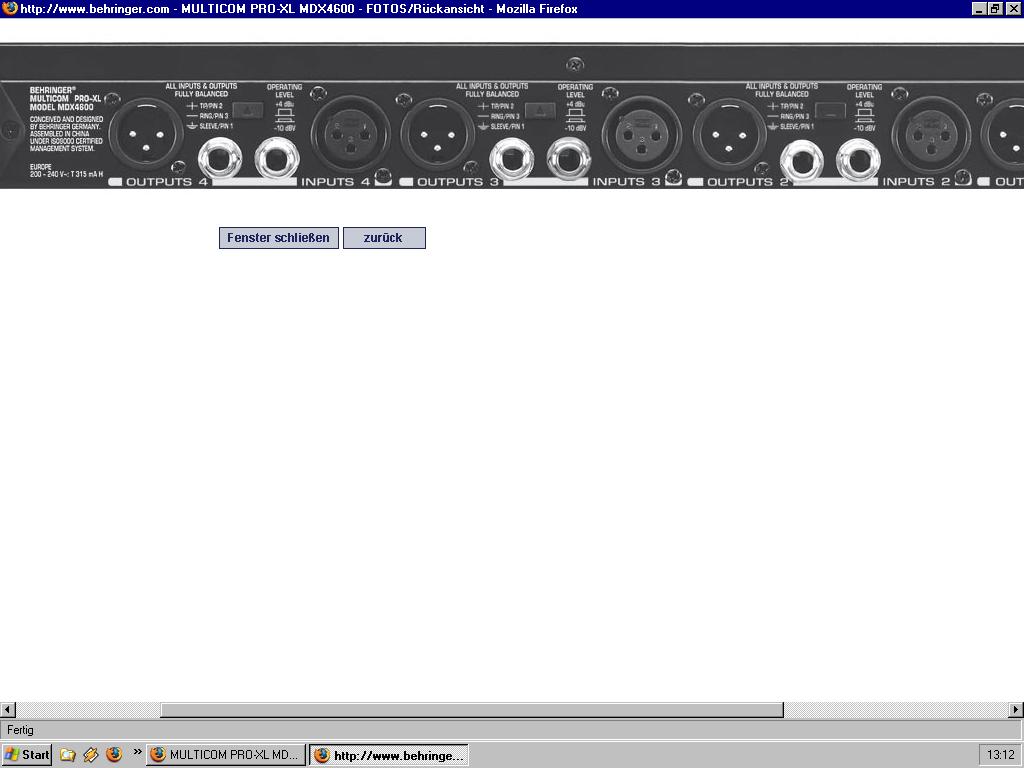Click the 'Fenster schließen' button

(x=279, y=238)
